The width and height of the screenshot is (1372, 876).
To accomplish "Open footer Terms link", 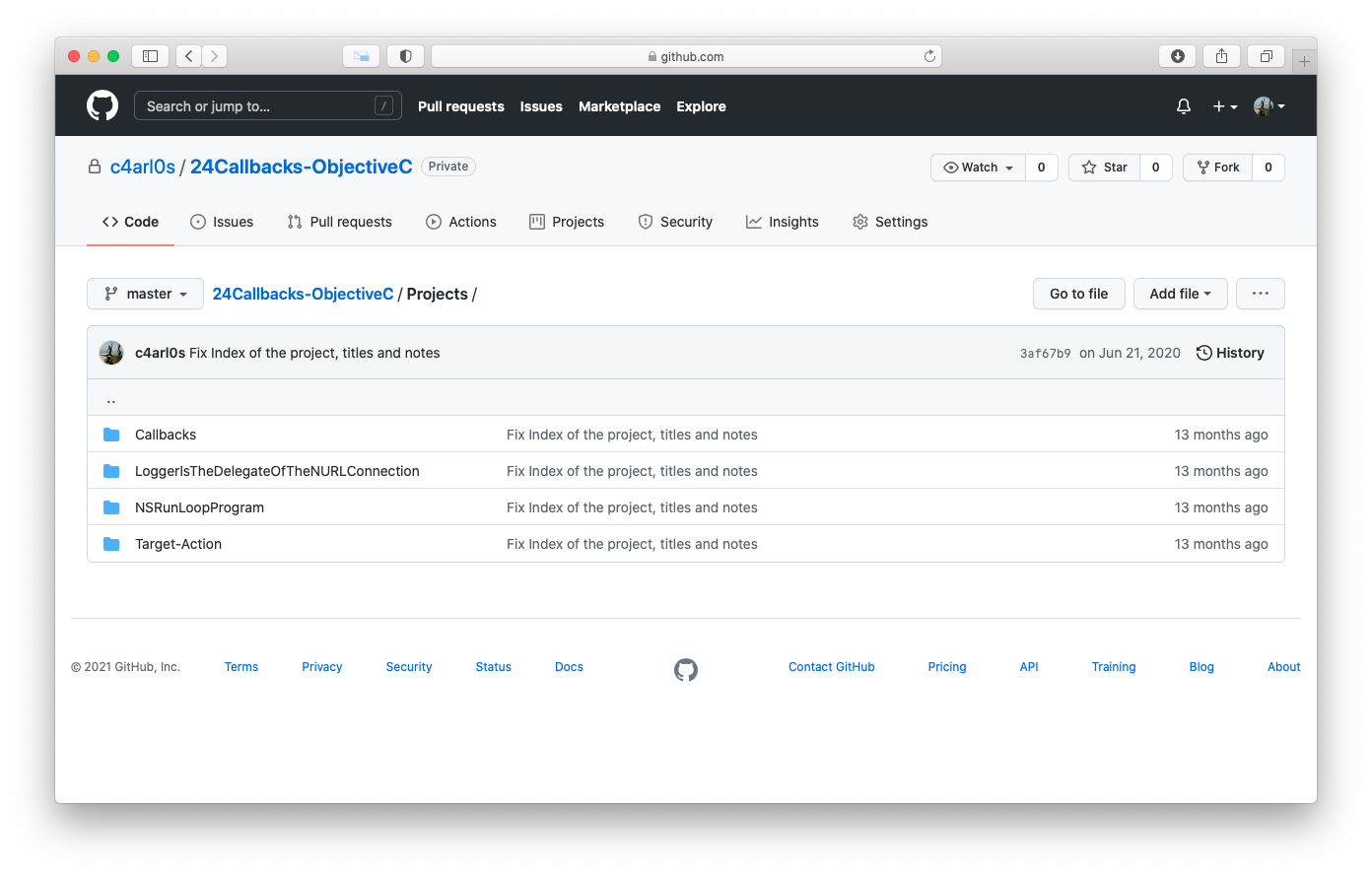I will (x=241, y=667).
